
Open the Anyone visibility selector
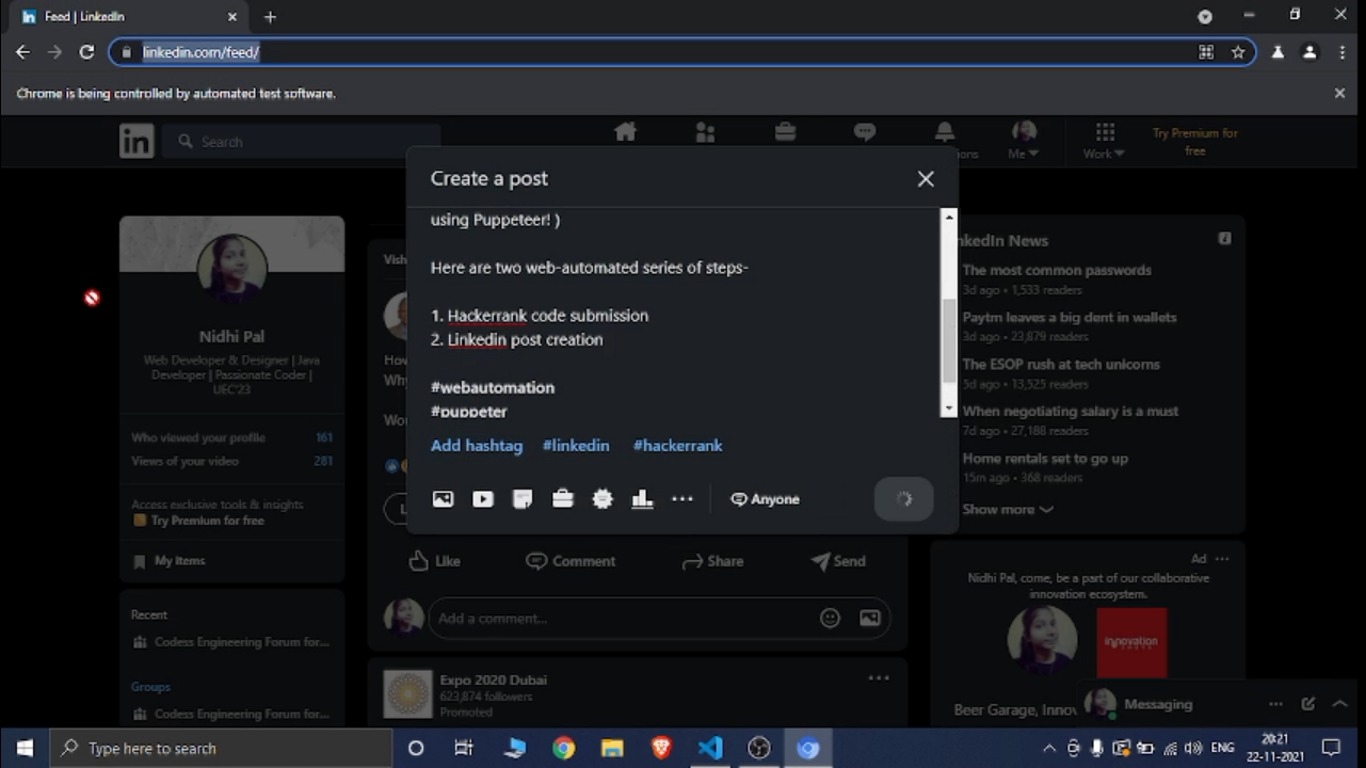(x=765, y=499)
